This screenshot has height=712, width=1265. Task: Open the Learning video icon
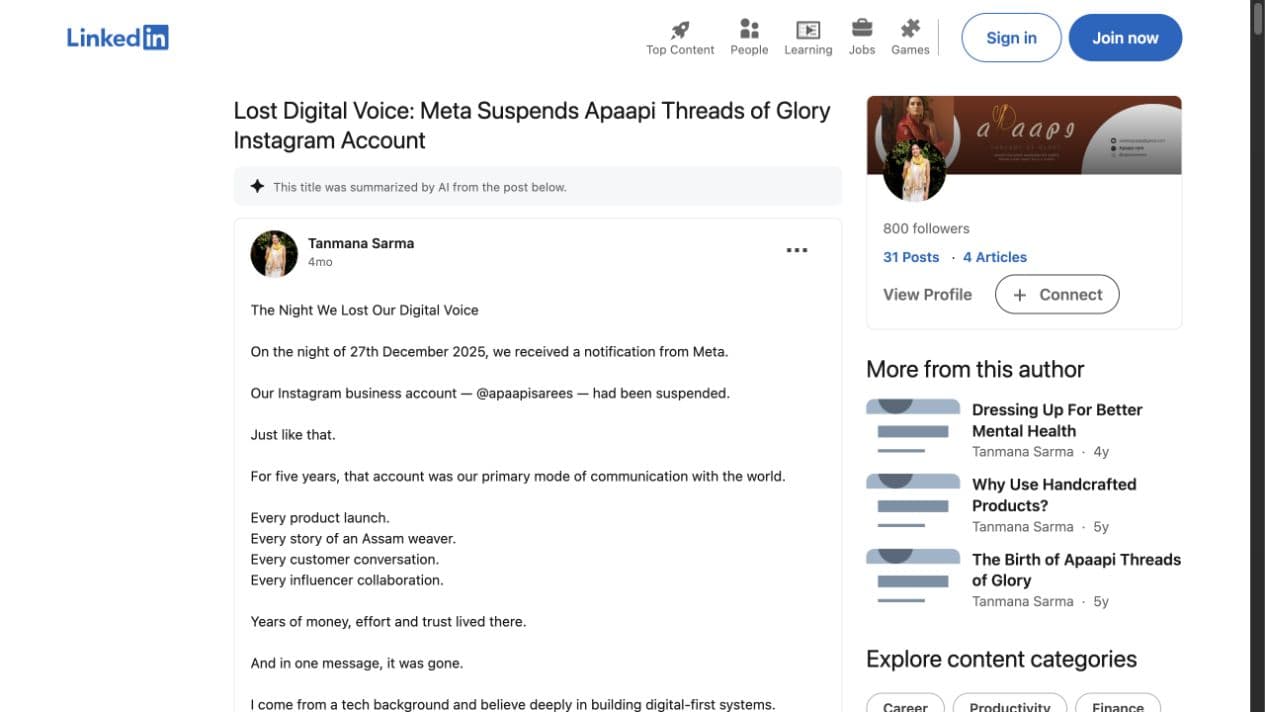[808, 30]
